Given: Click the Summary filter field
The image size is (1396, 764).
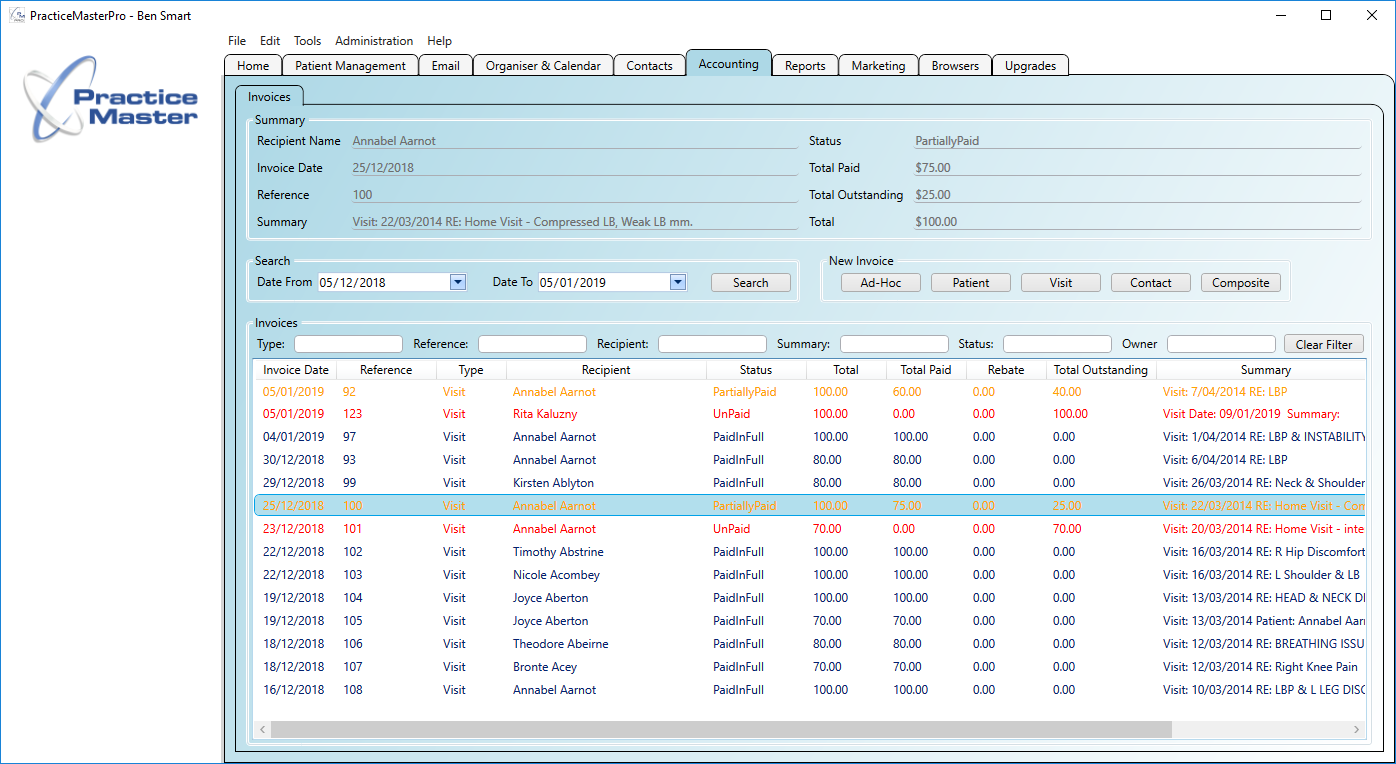Looking at the screenshot, I should (x=894, y=343).
